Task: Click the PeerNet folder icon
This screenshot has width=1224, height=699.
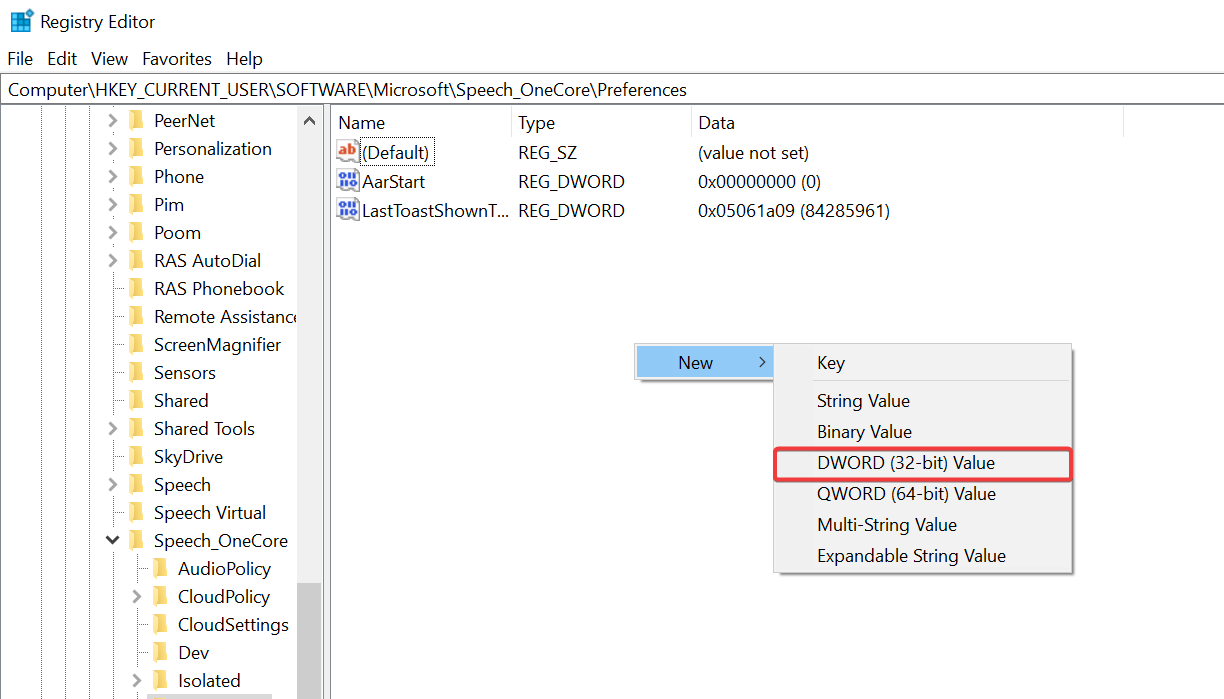Action: (137, 121)
